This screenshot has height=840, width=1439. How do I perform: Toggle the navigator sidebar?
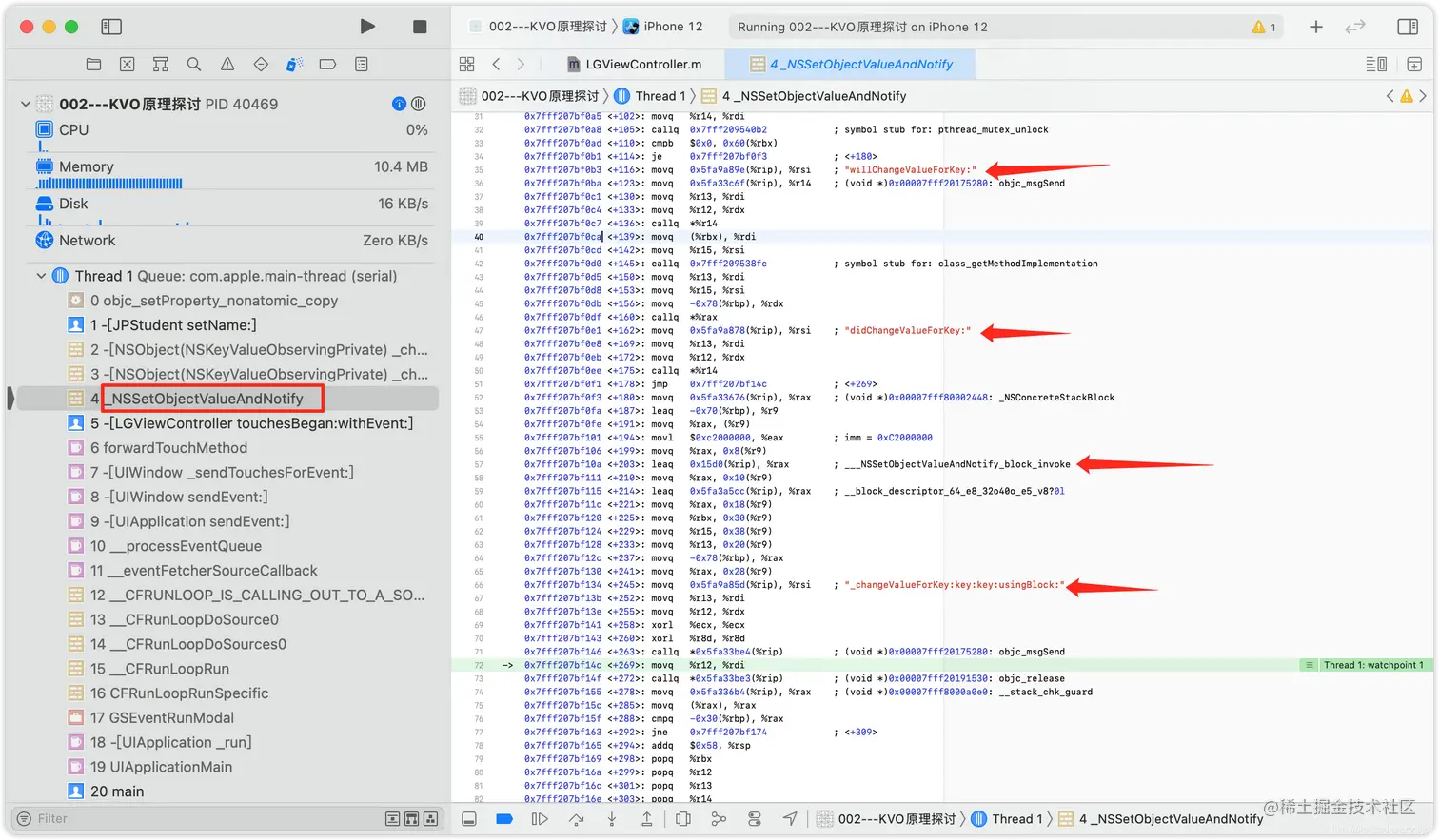(111, 27)
